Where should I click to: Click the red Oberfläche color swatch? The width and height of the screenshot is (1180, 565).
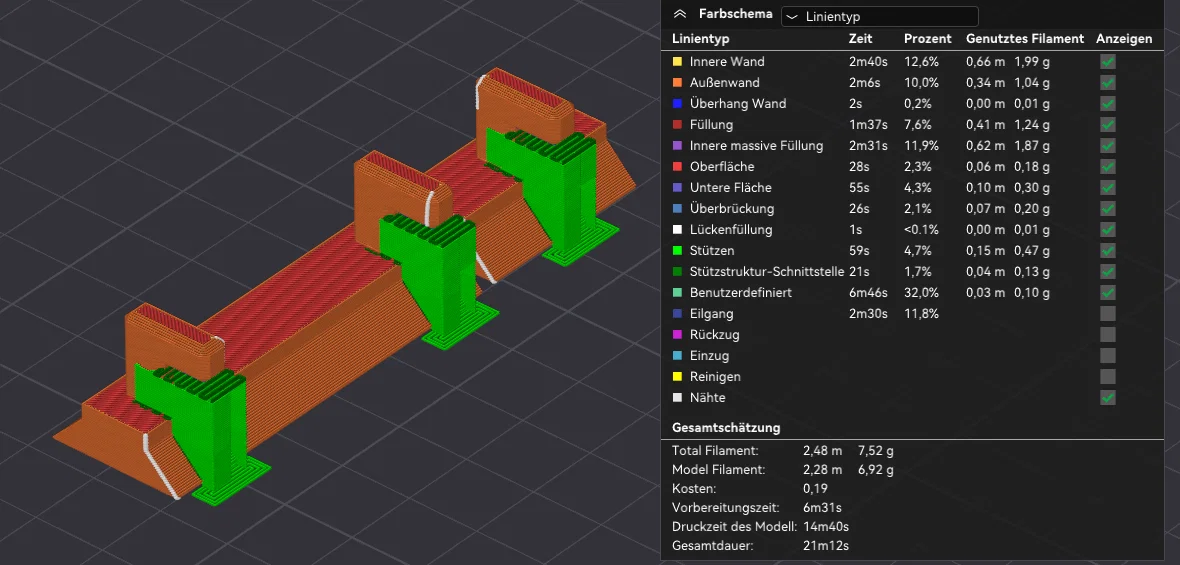677,167
